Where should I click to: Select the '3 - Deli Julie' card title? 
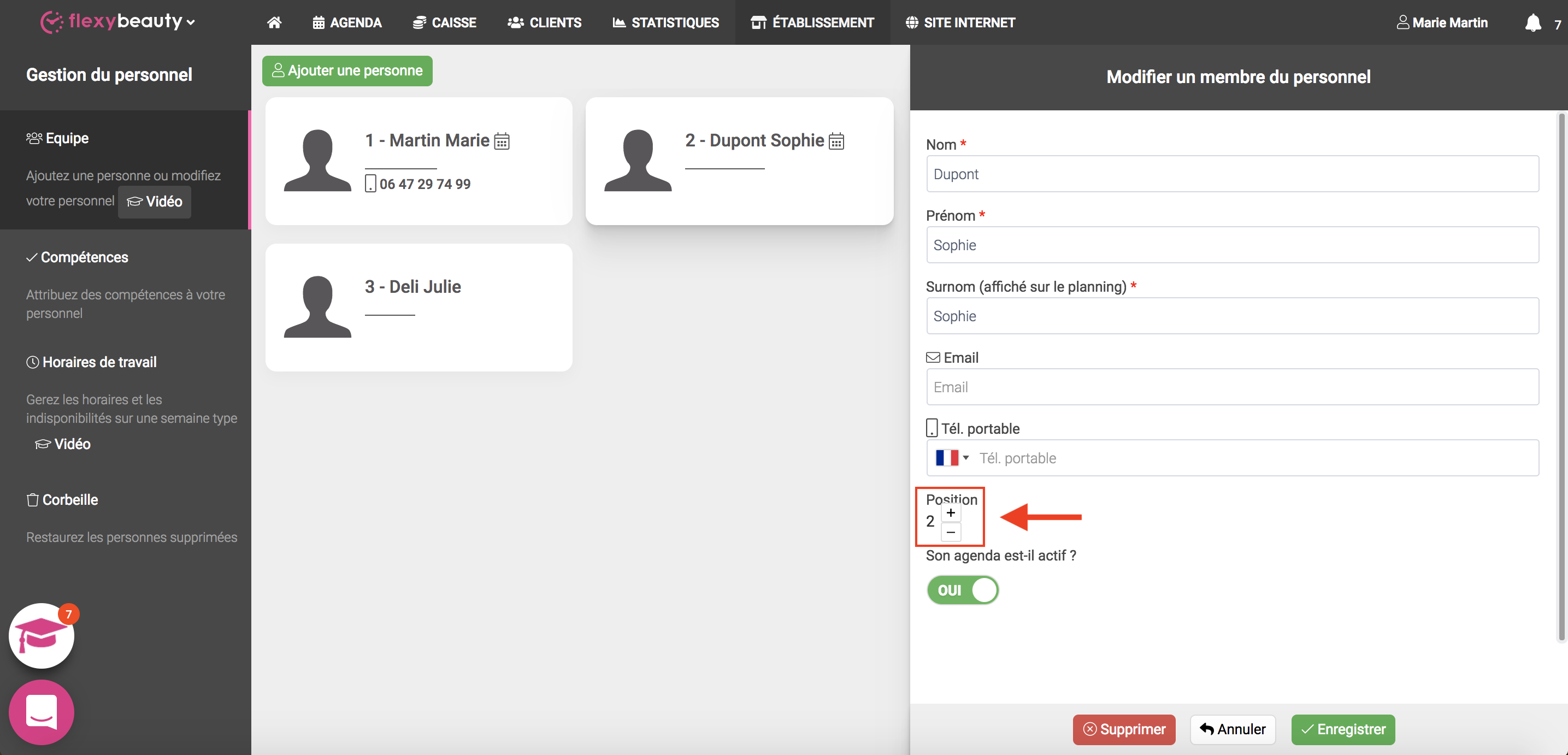coord(412,287)
